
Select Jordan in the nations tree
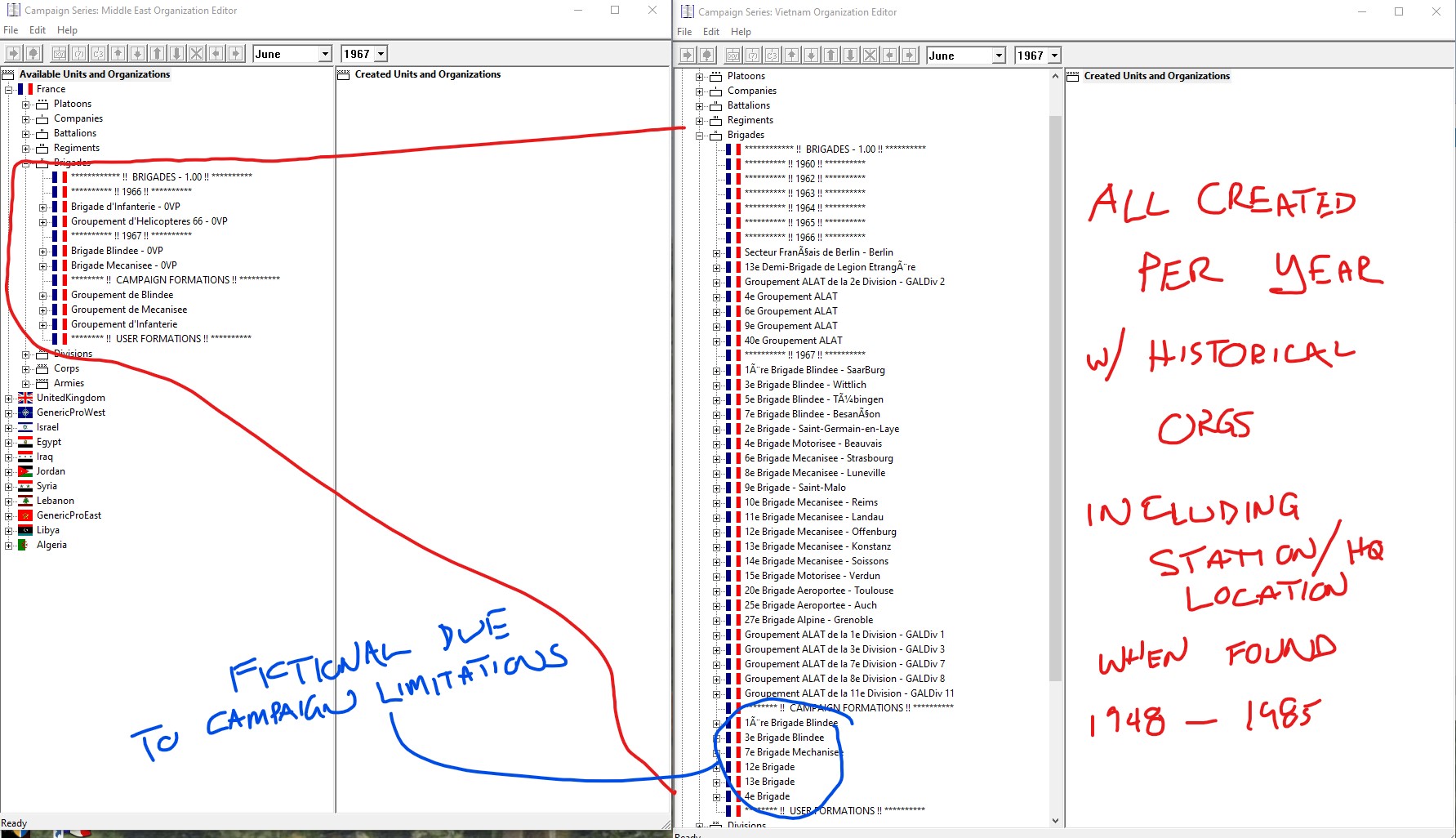tap(51, 471)
